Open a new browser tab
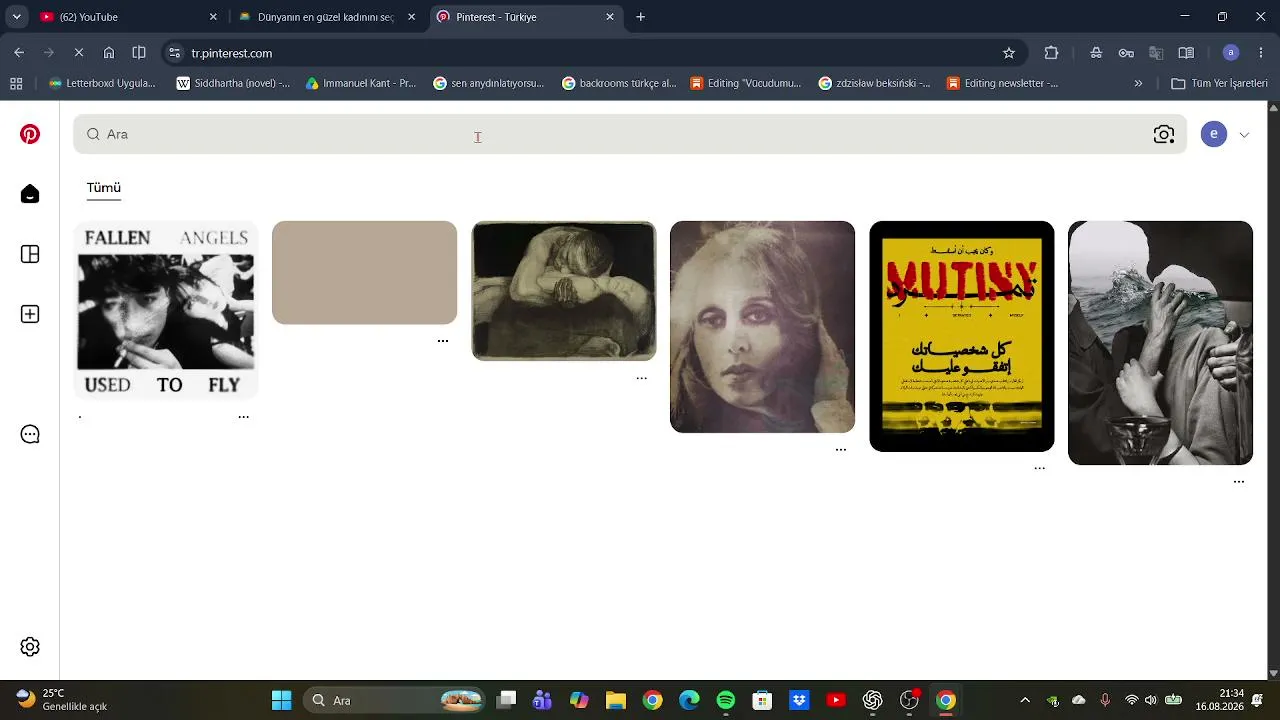Screen dimensions: 1280x720 641,17
